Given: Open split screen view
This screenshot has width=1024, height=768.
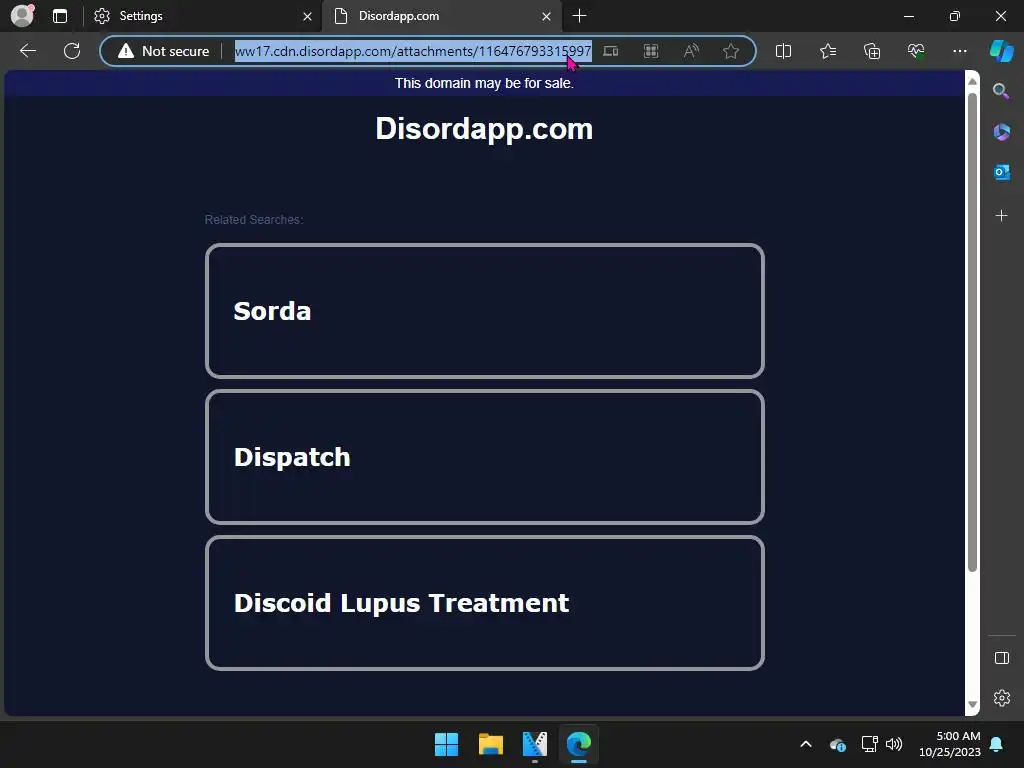Looking at the screenshot, I should point(783,51).
